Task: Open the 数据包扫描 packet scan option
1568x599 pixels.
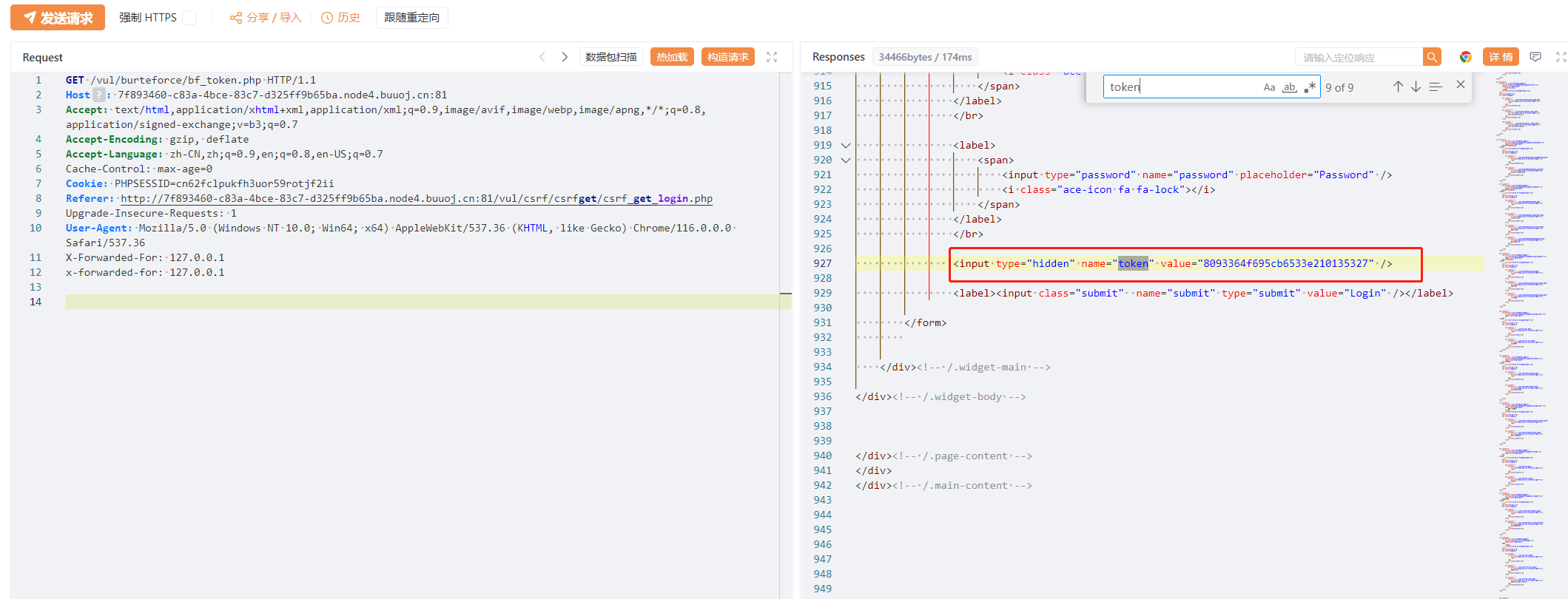Action: (610, 57)
